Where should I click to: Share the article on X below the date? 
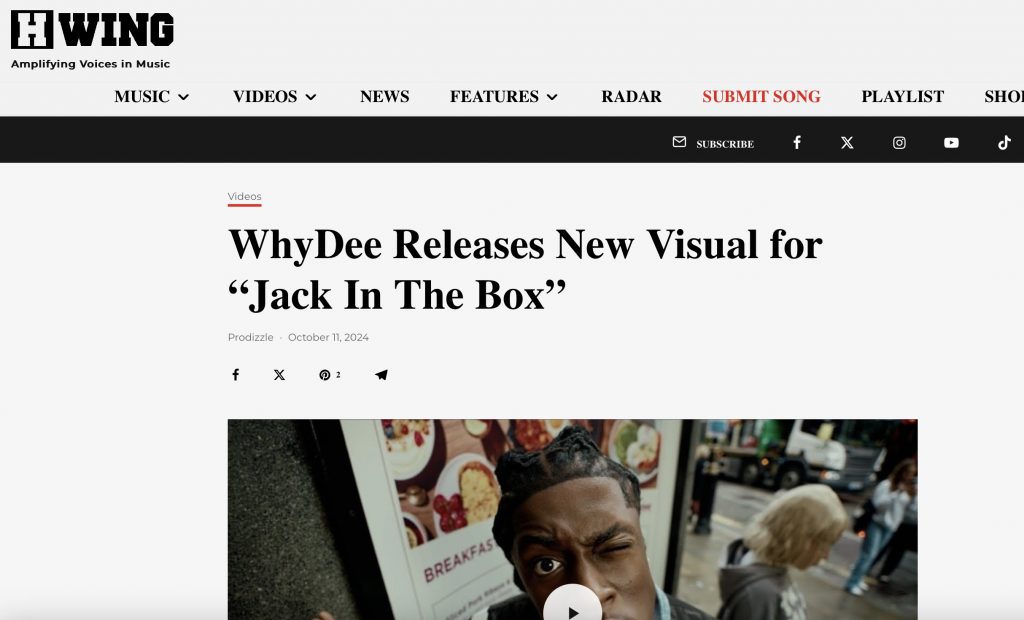[x=280, y=374]
